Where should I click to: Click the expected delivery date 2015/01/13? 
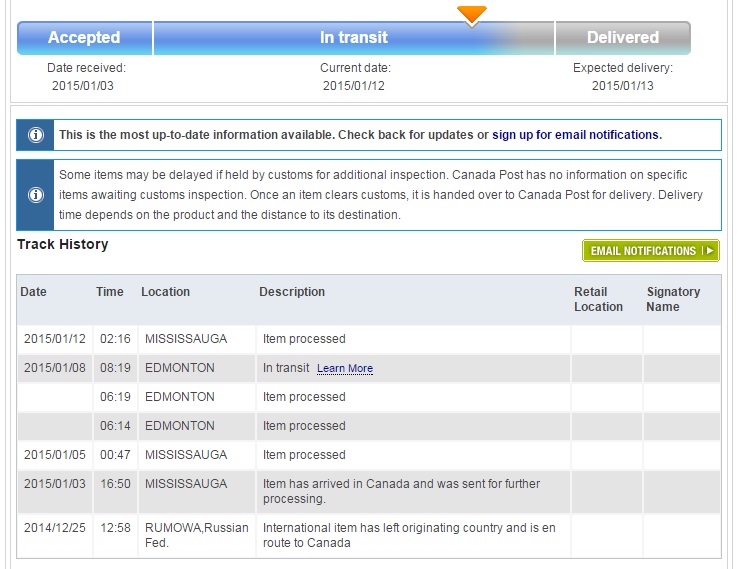pyautogui.click(x=622, y=86)
